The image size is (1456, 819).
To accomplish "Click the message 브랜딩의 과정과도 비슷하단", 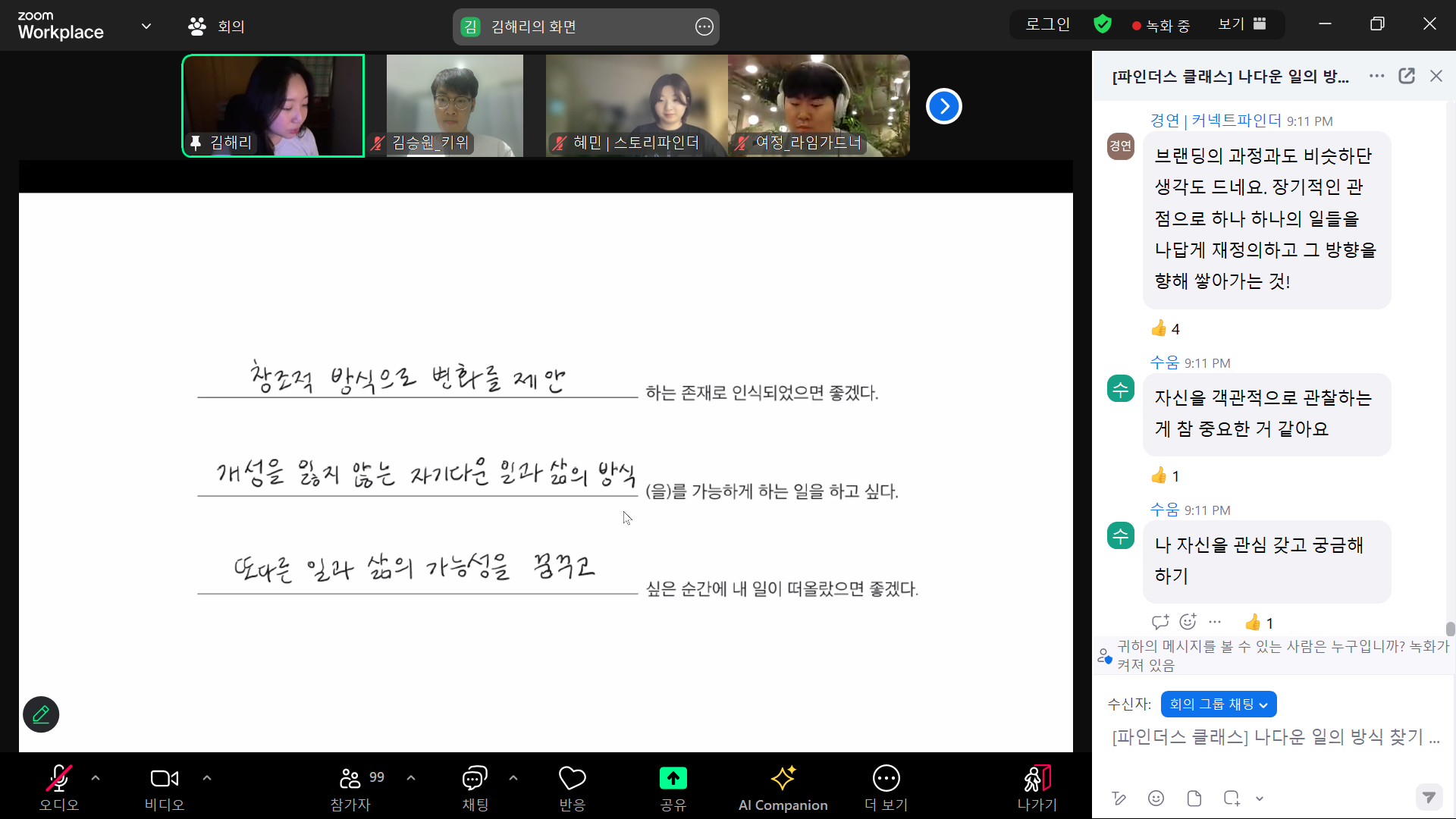I will (1266, 219).
